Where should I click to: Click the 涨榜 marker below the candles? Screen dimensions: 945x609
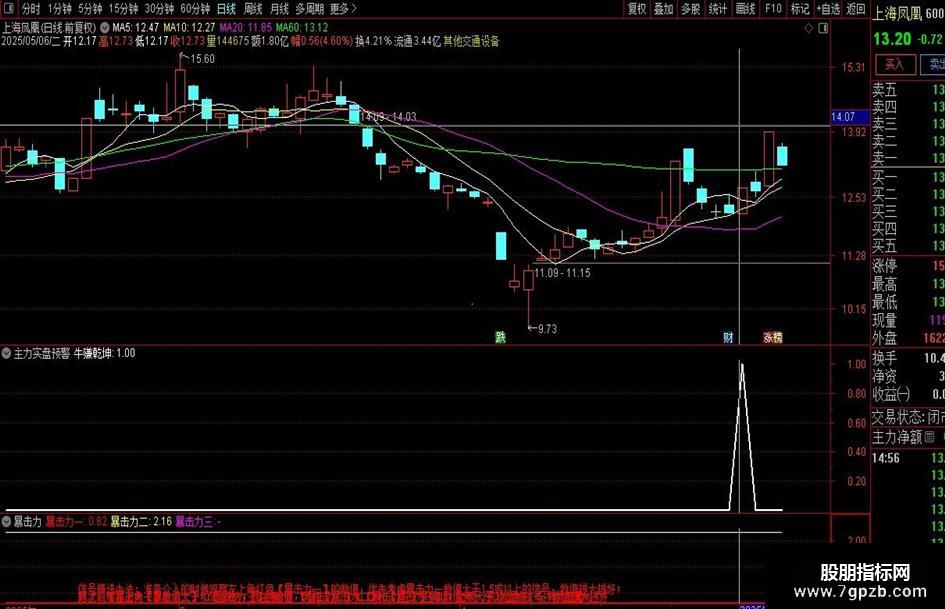(x=773, y=337)
